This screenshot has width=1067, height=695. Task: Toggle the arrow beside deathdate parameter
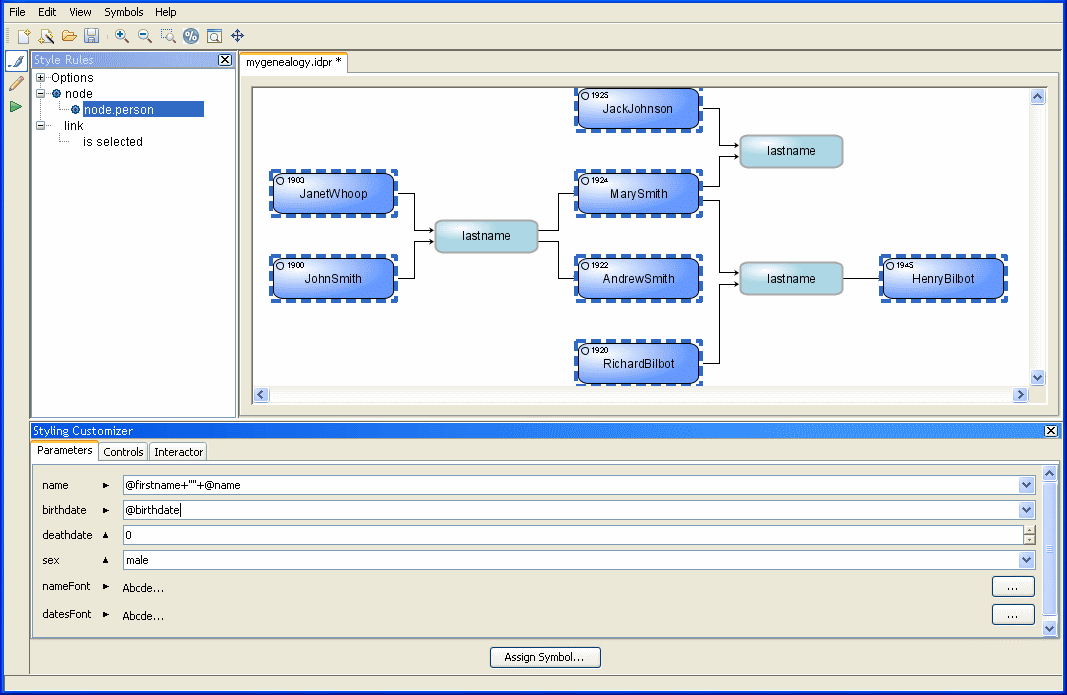tap(106, 535)
